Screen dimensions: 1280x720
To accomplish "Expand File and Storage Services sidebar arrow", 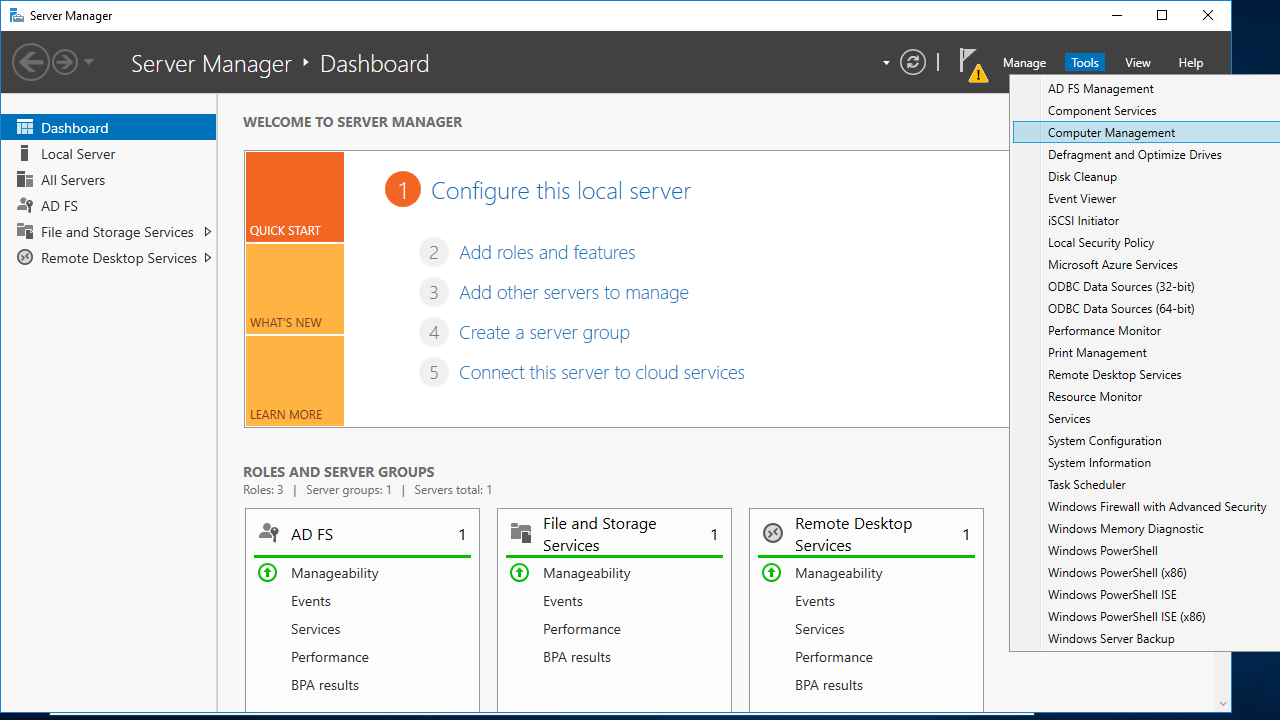I will coord(207,232).
